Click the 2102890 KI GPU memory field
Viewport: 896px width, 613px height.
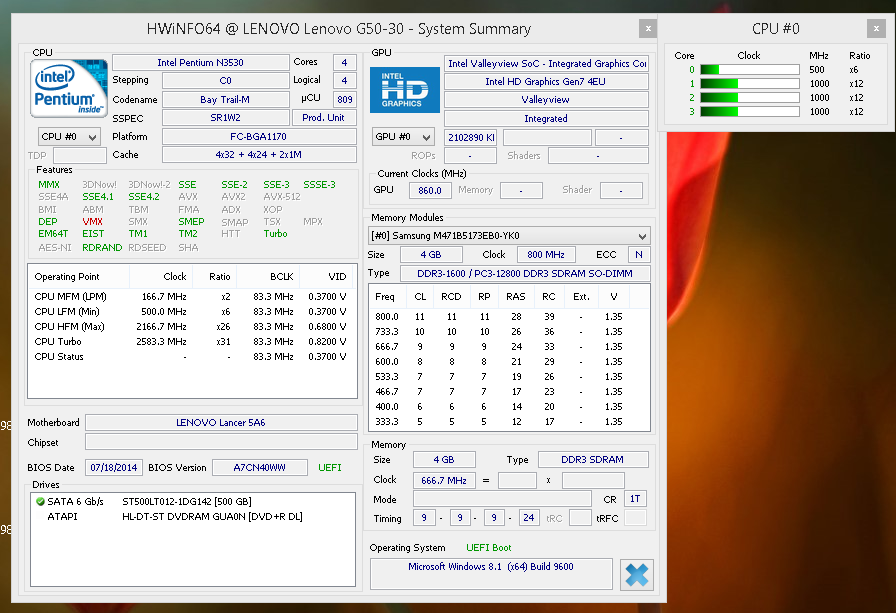[x=471, y=138]
